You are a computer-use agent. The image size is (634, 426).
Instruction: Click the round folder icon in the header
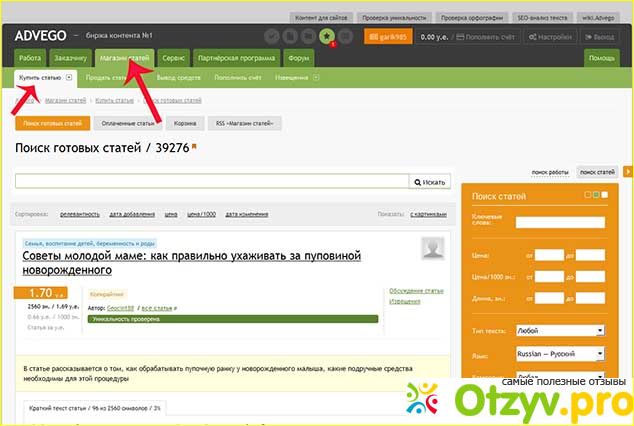[x=308, y=36]
